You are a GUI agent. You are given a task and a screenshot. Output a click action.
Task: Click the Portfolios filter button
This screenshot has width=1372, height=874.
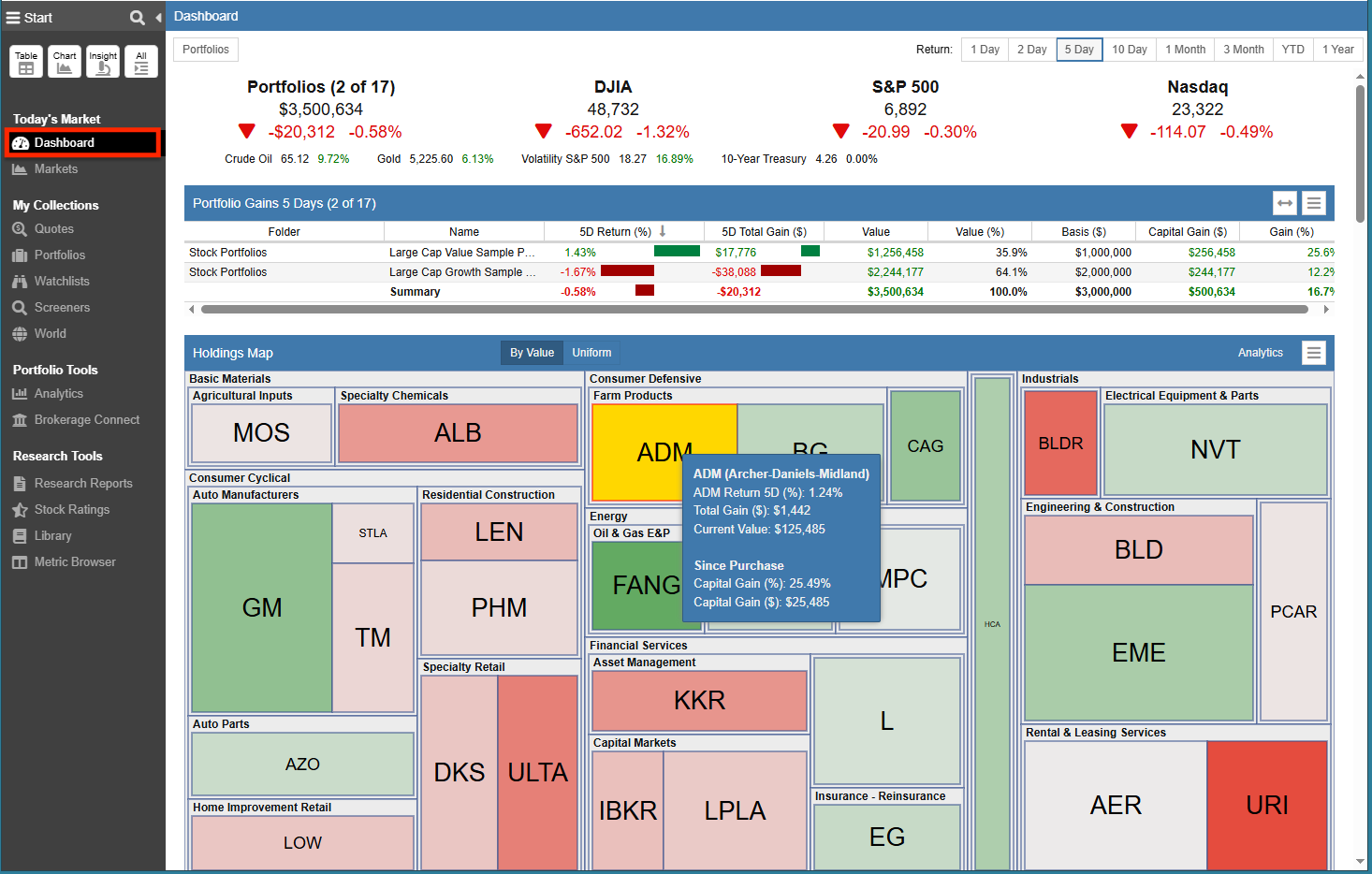[206, 50]
